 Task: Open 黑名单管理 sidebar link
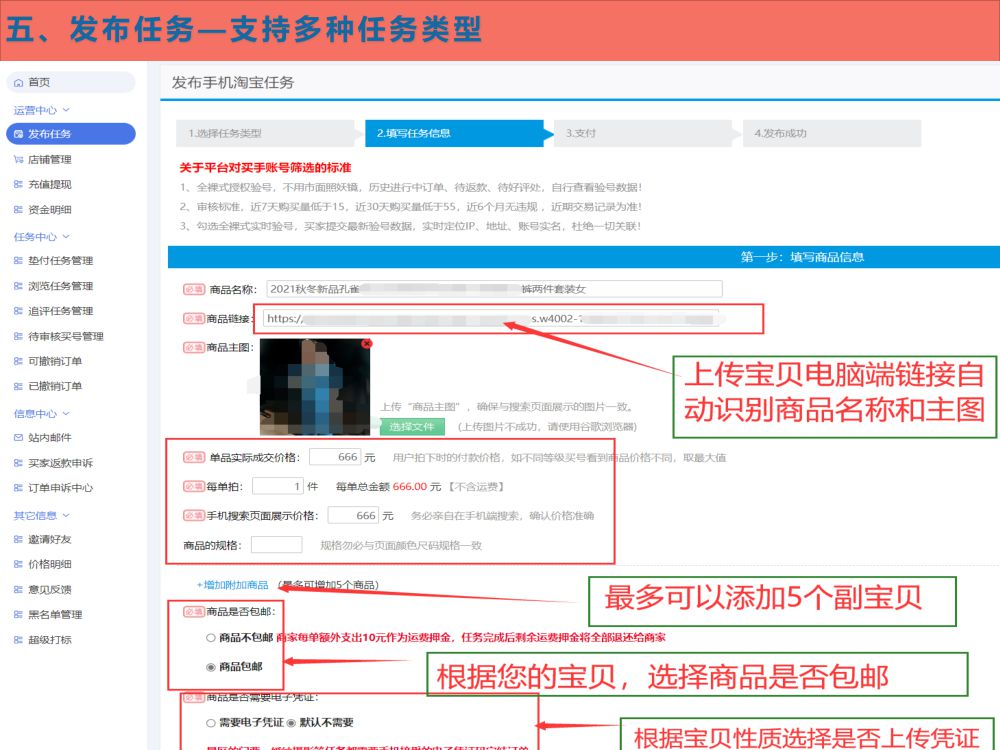click(x=55, y=614)
